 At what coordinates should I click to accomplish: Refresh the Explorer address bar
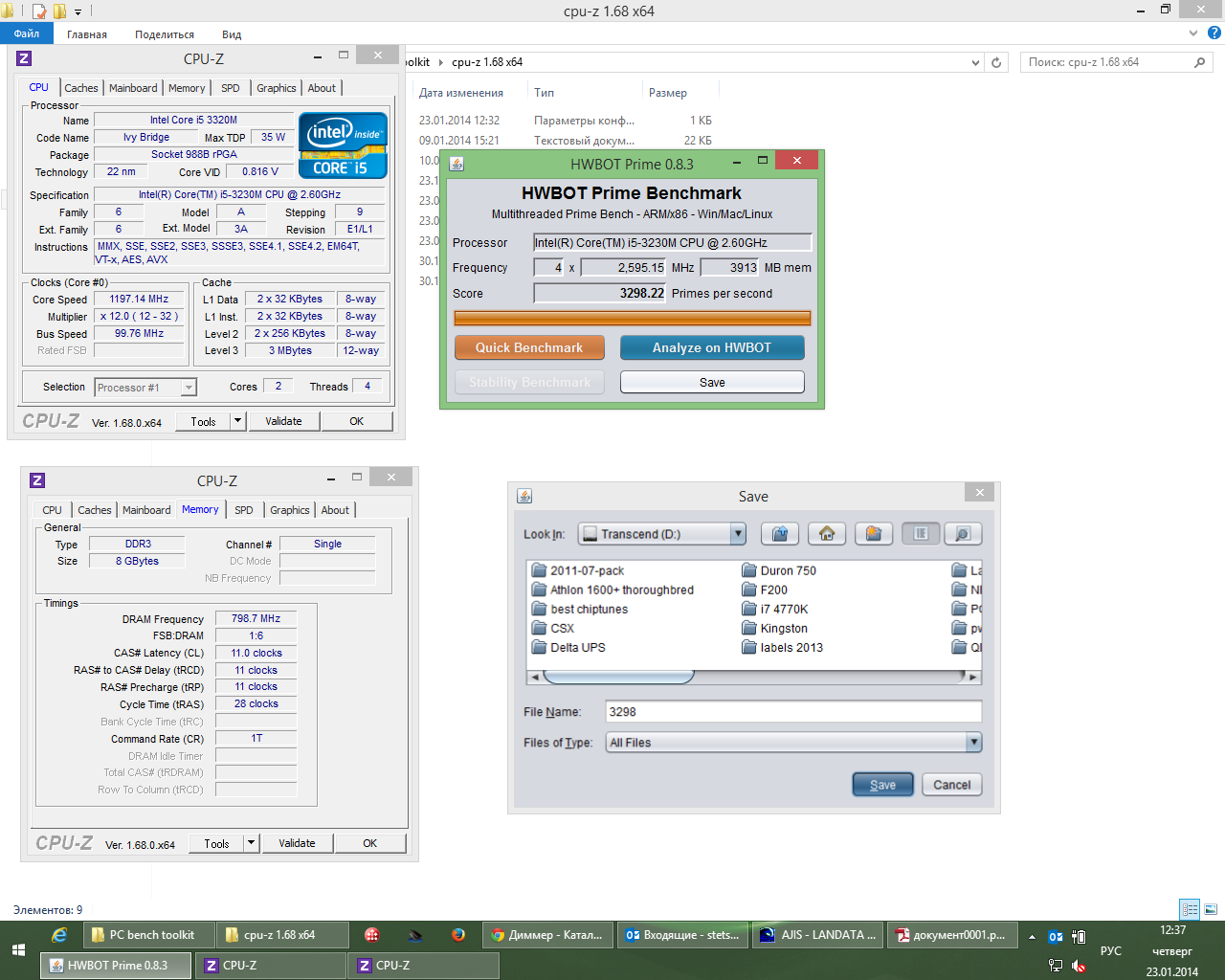(x=996, y=62)
